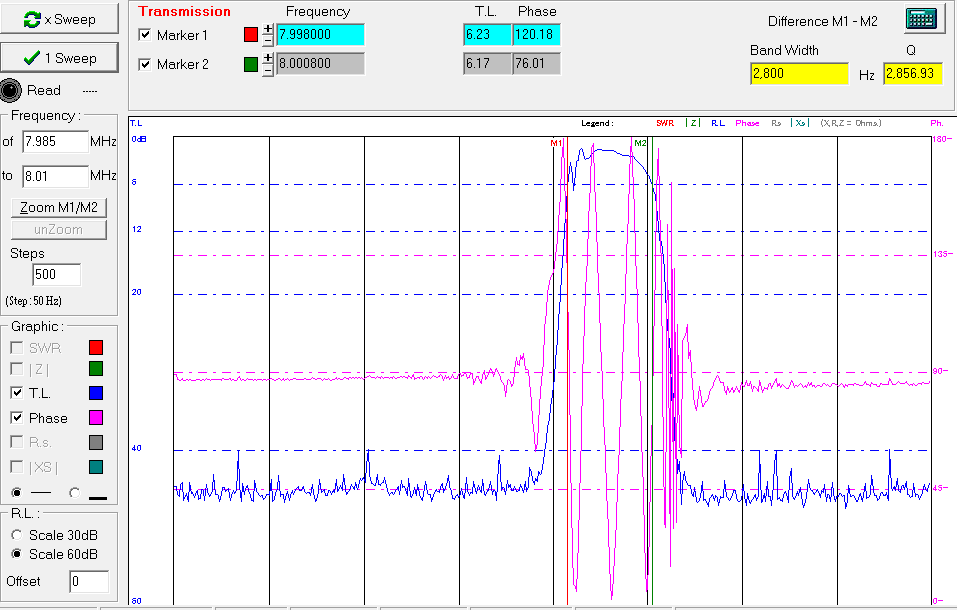Focus the Steps field showing 500
This screenshot has width=957, height=610.
(x=56, y=275)
